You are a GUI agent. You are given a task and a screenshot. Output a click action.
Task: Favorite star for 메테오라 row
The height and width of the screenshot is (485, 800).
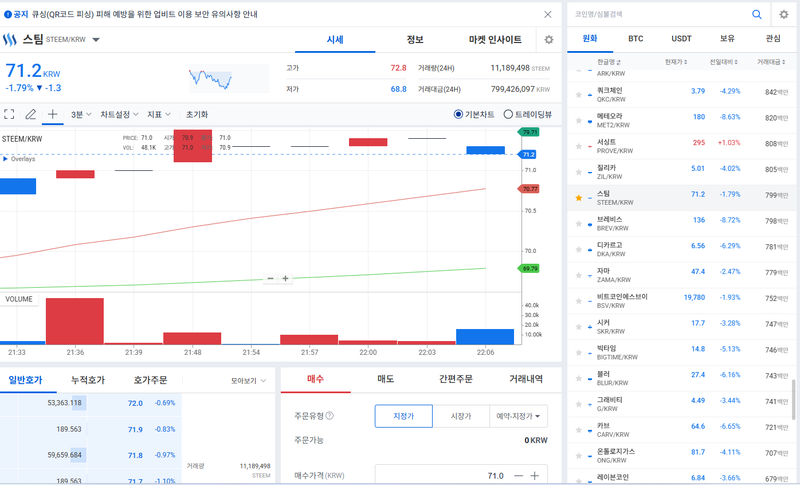[579, 120]
